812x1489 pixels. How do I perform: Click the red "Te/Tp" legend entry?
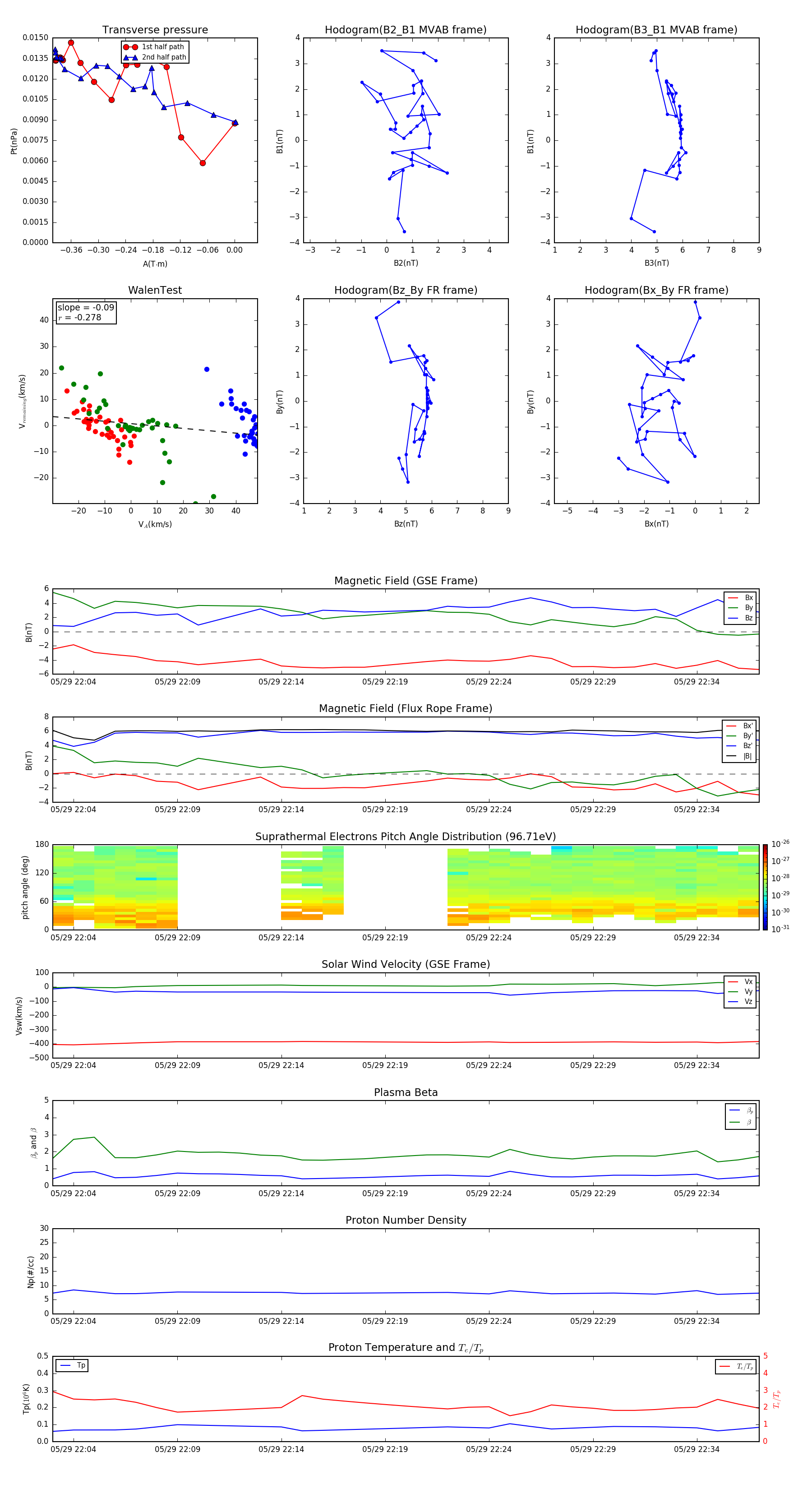click(x=736, y=1366)
